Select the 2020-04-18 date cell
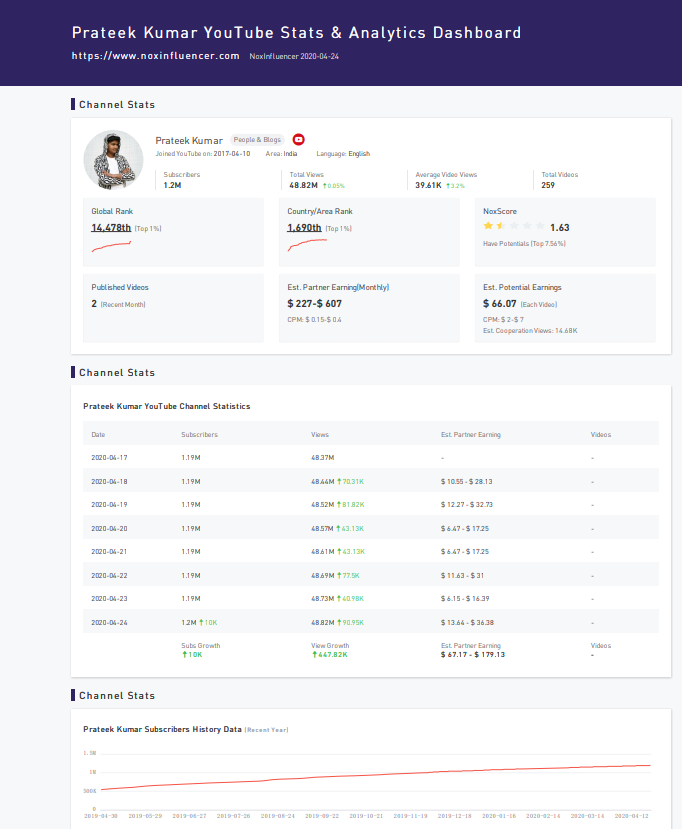The width and height of the screenshot is (682, 829). (109, 482)
